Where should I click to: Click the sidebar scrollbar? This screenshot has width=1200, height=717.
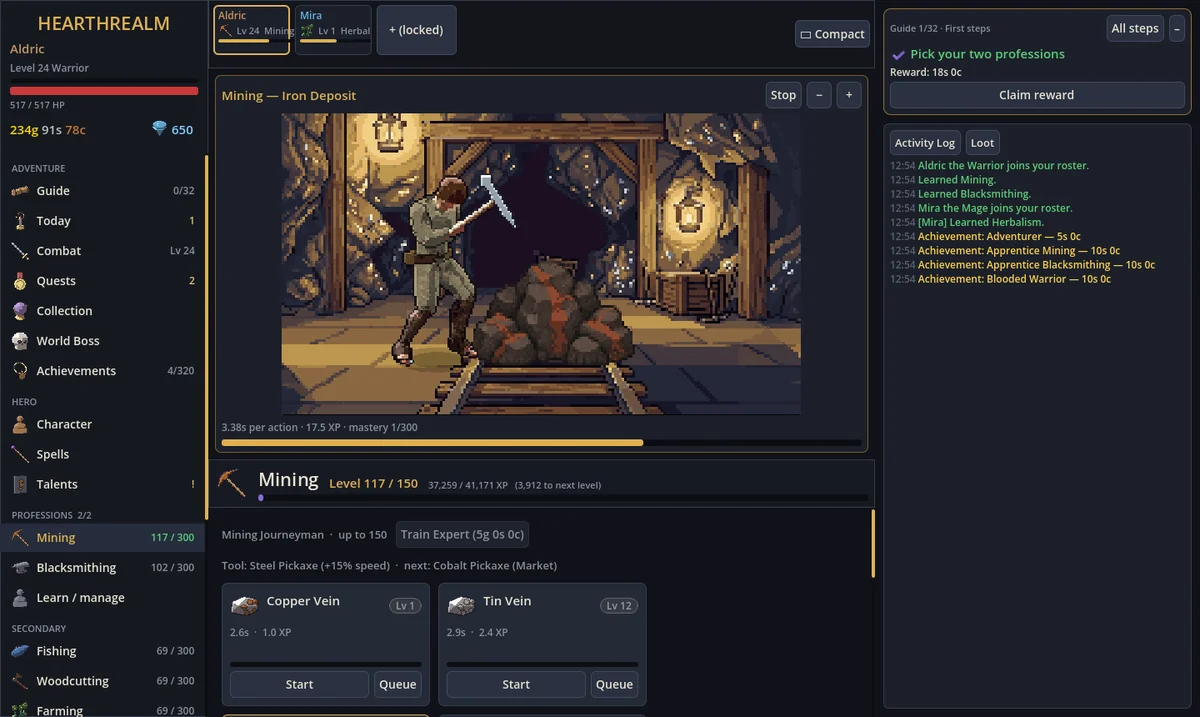tap(207, 337)
